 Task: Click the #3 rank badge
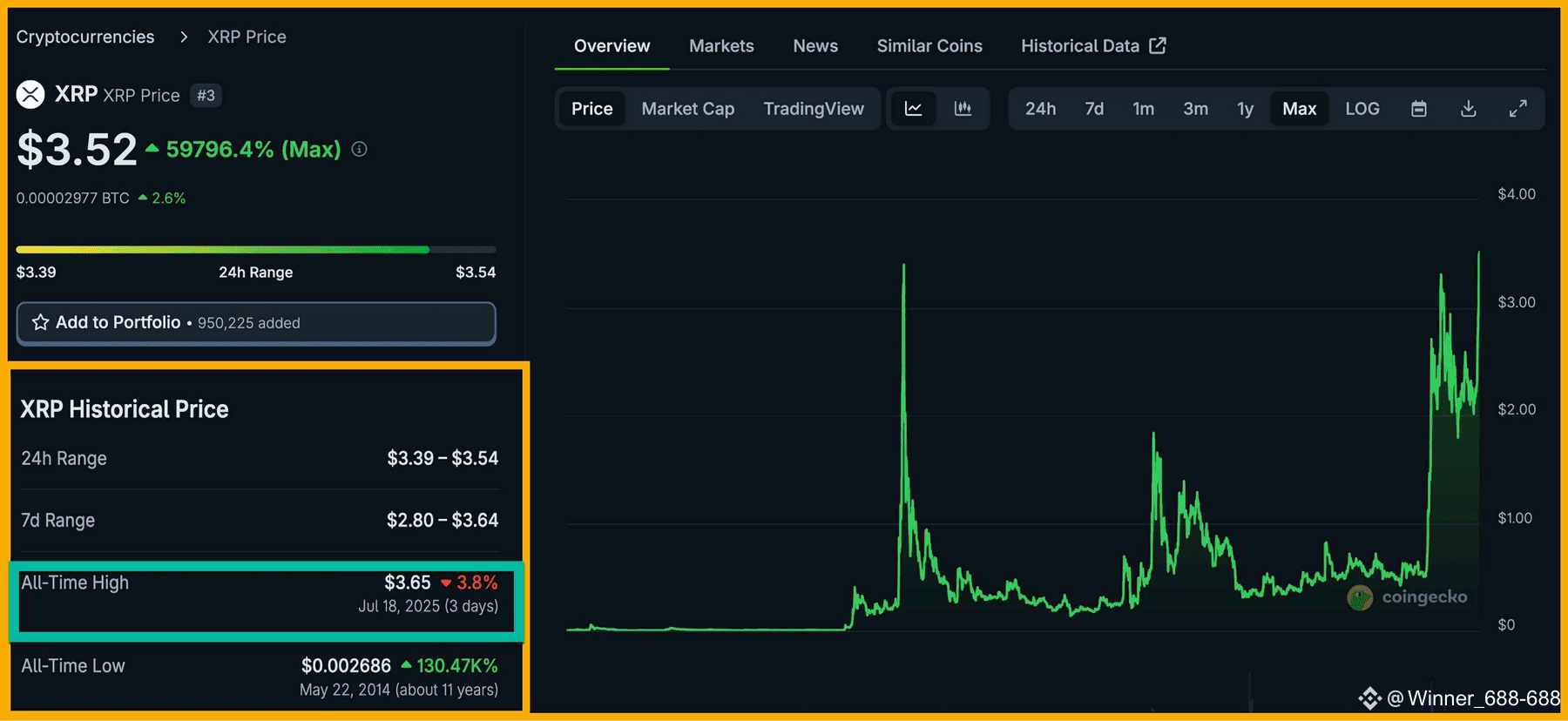[x=206, y=95]
